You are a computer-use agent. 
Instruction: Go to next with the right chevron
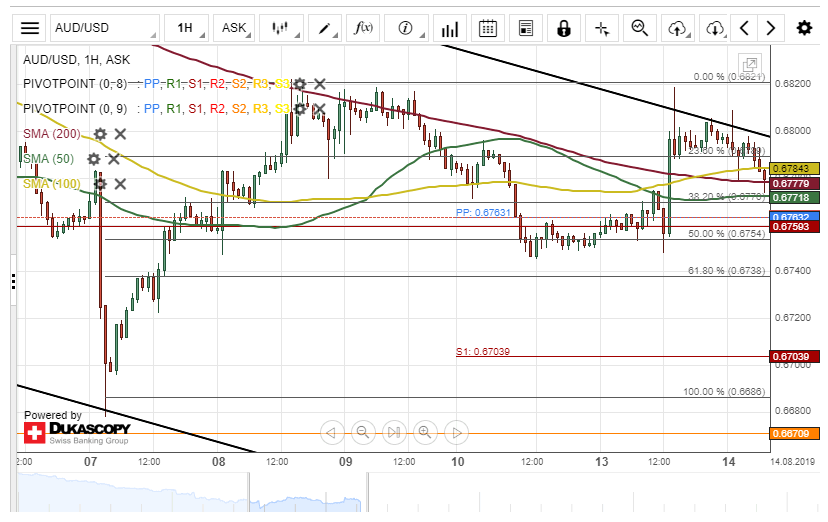[770, 28]
